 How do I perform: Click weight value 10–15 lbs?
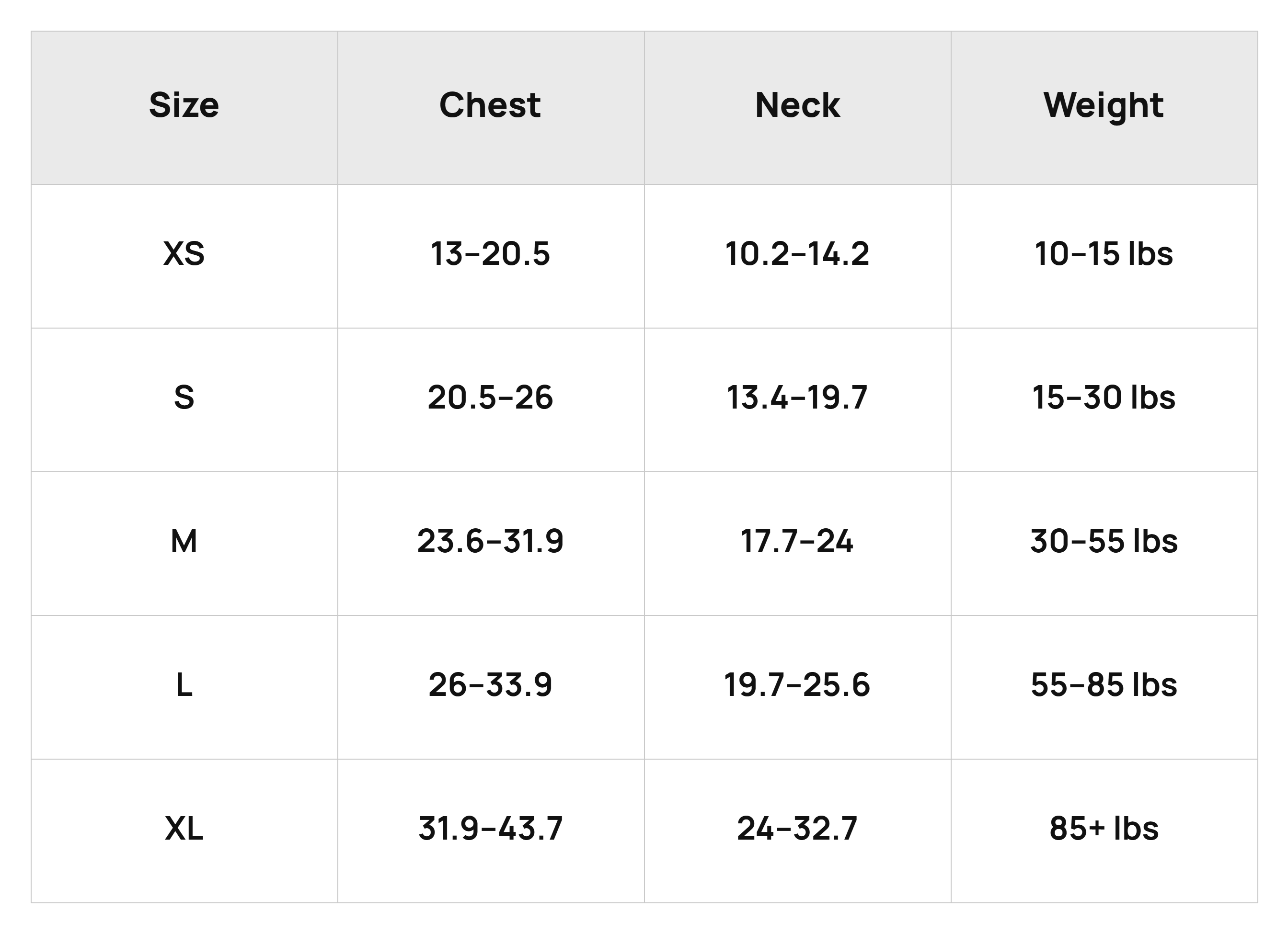tap(1104, 254)
